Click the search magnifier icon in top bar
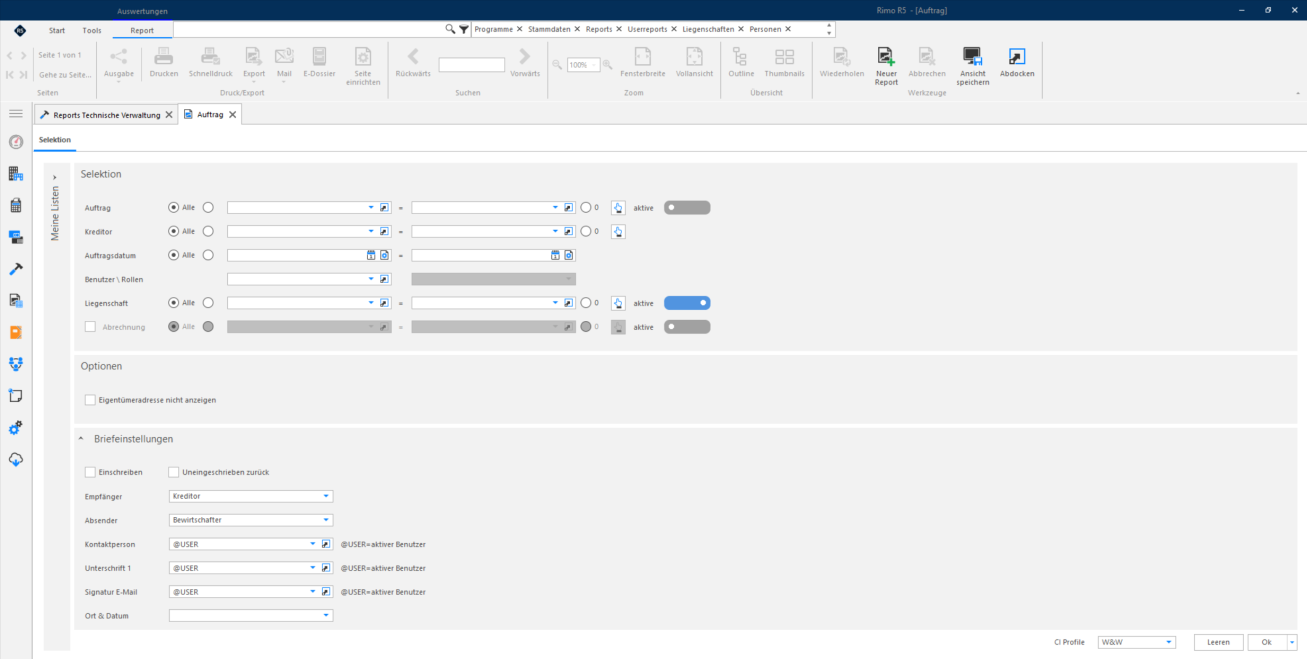 pyautogui.click(x=450, y=30)
